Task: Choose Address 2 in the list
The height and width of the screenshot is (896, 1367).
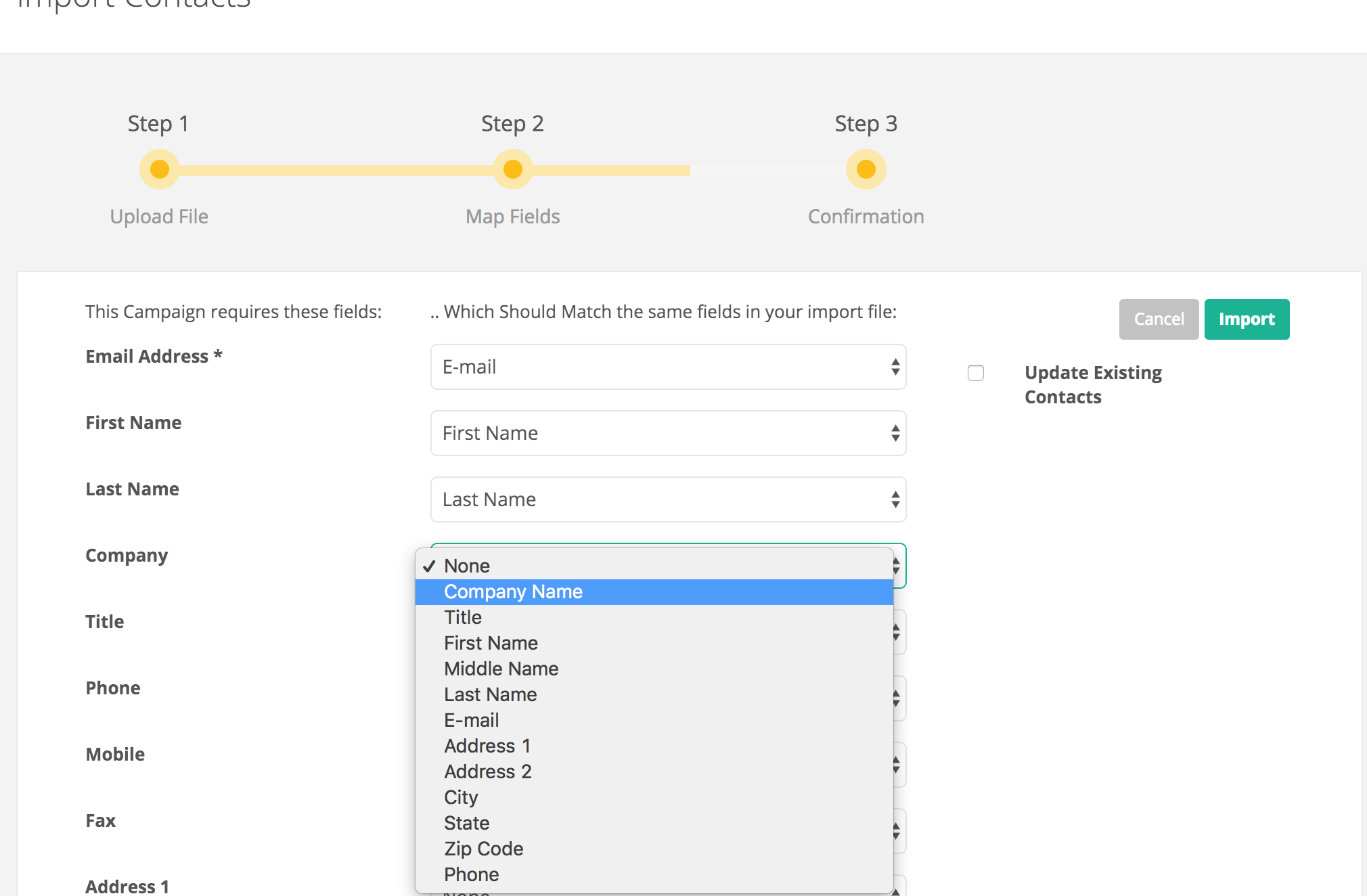Action: (487, 771)
